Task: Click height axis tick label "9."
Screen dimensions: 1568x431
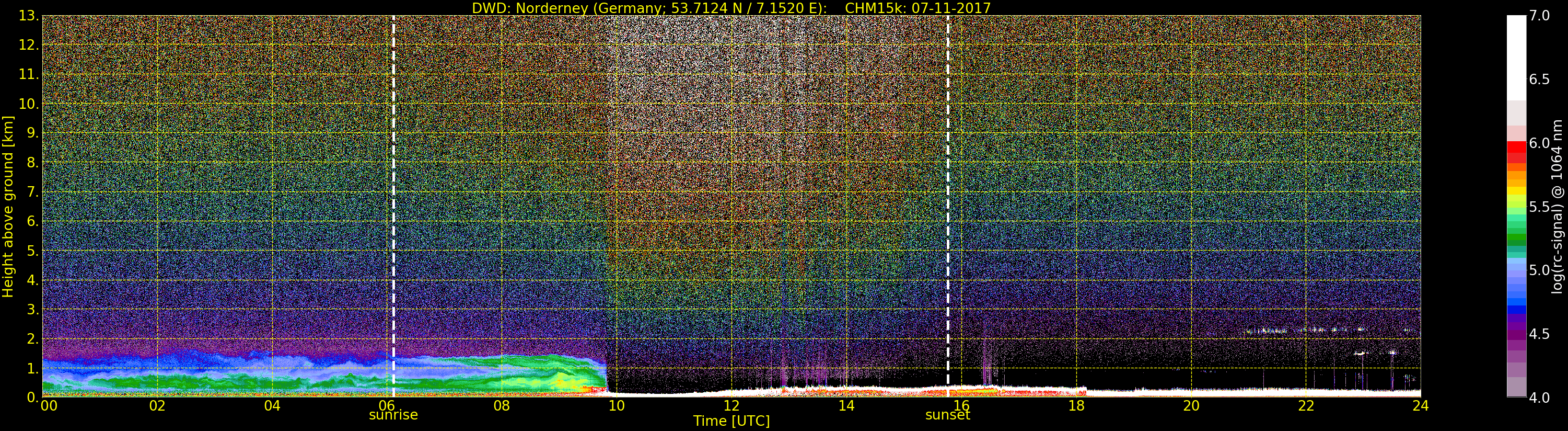Action: point(32,133)
